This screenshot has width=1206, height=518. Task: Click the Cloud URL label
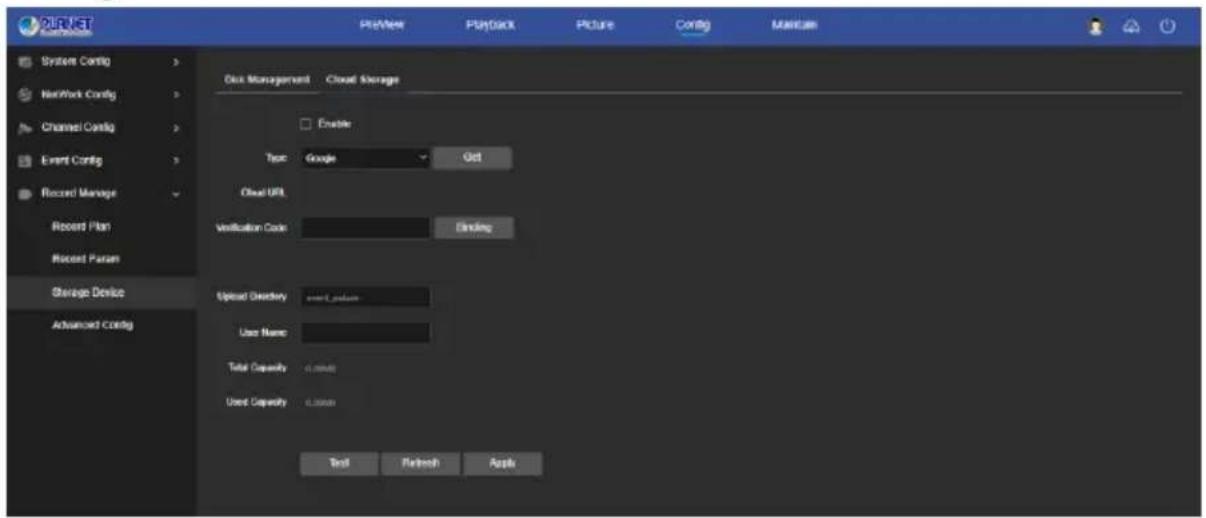264,193
